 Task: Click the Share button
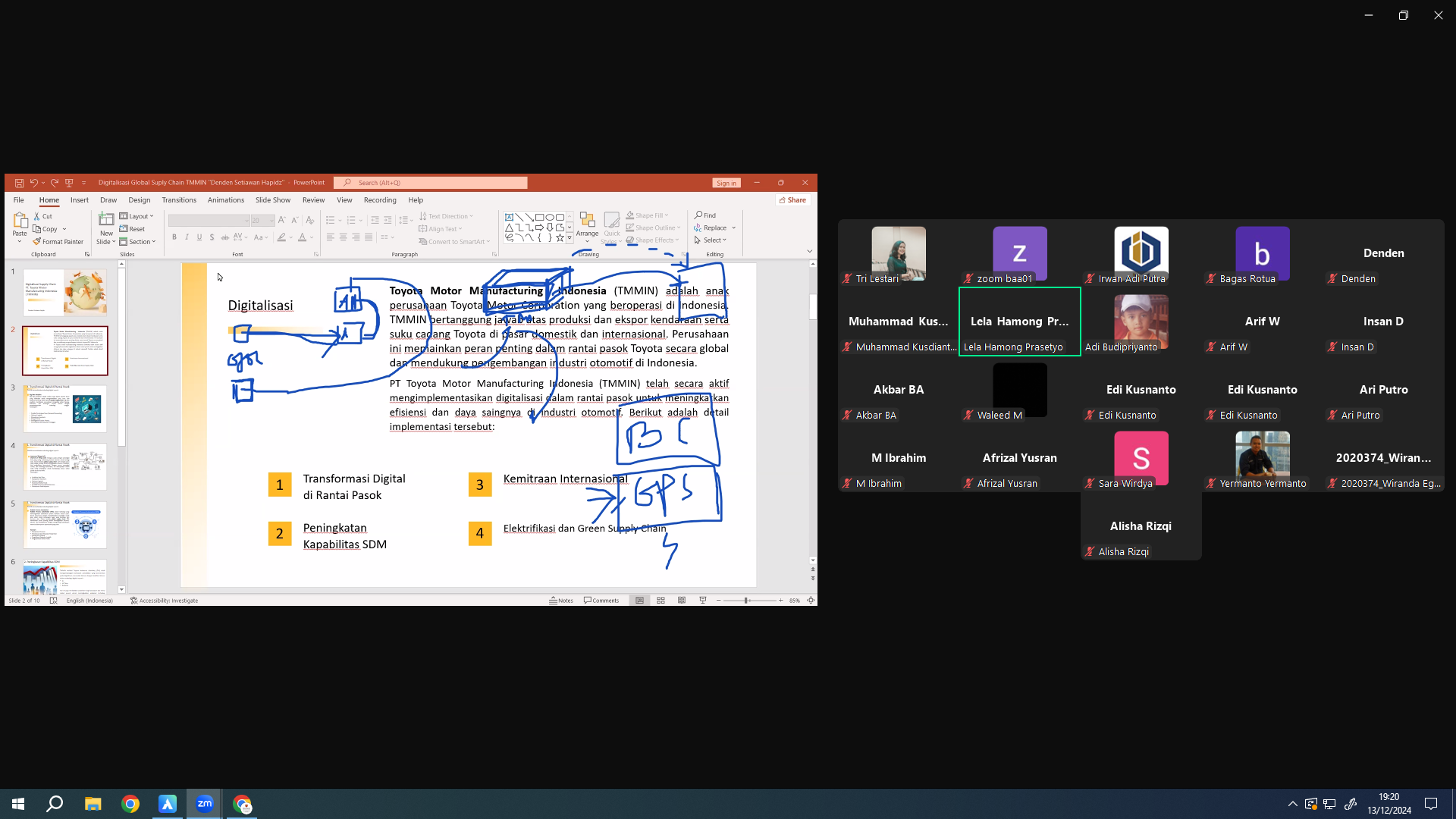click(x=793, y=200)
